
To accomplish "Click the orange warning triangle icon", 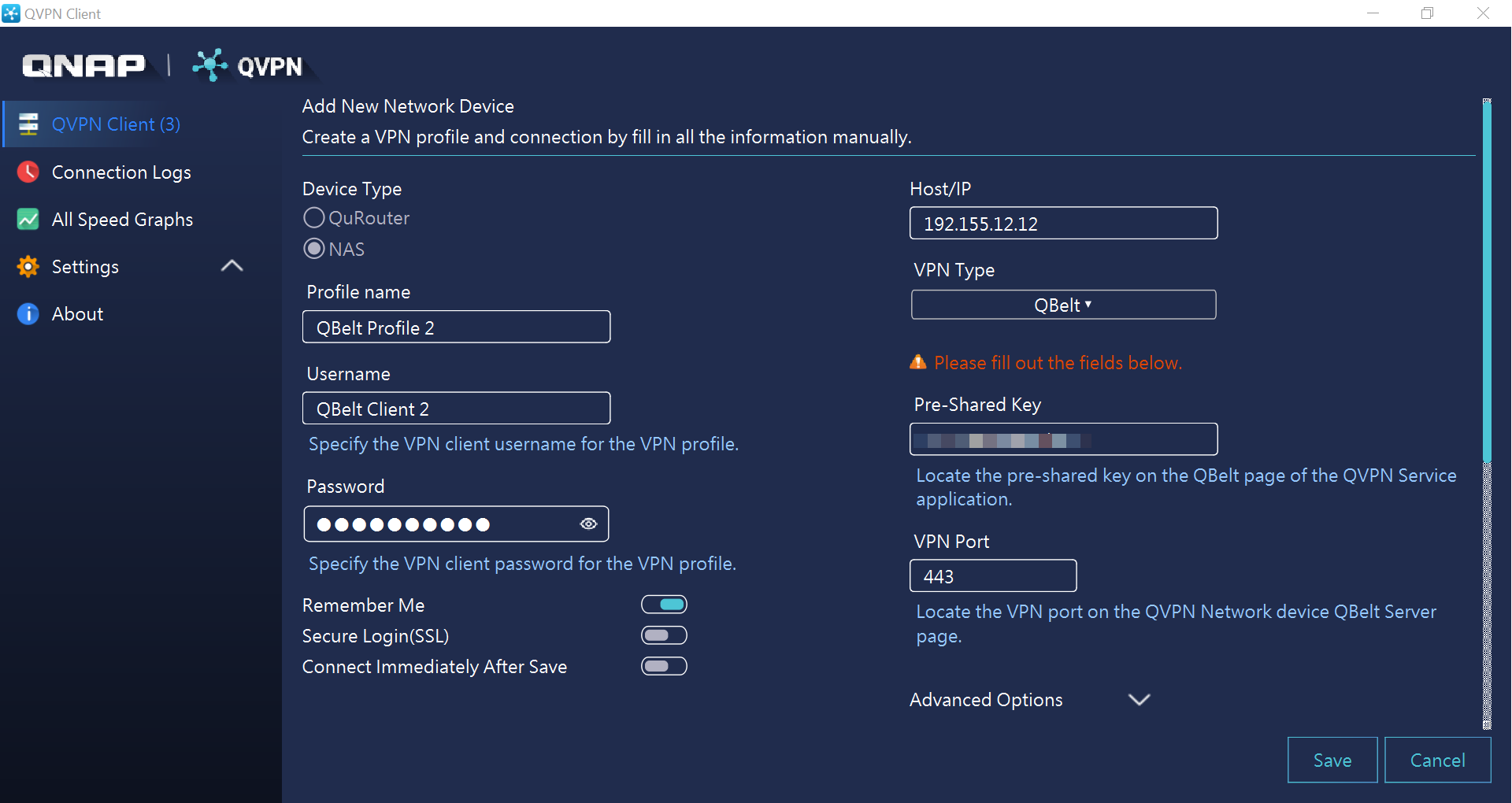I will tap(918, 362).
